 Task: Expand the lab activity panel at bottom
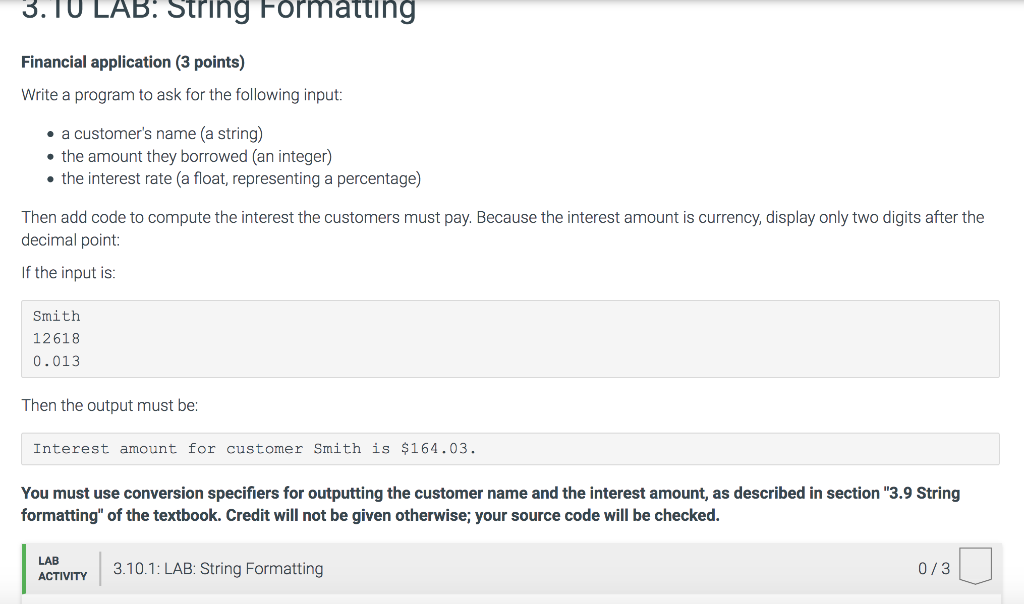point(510,567)
